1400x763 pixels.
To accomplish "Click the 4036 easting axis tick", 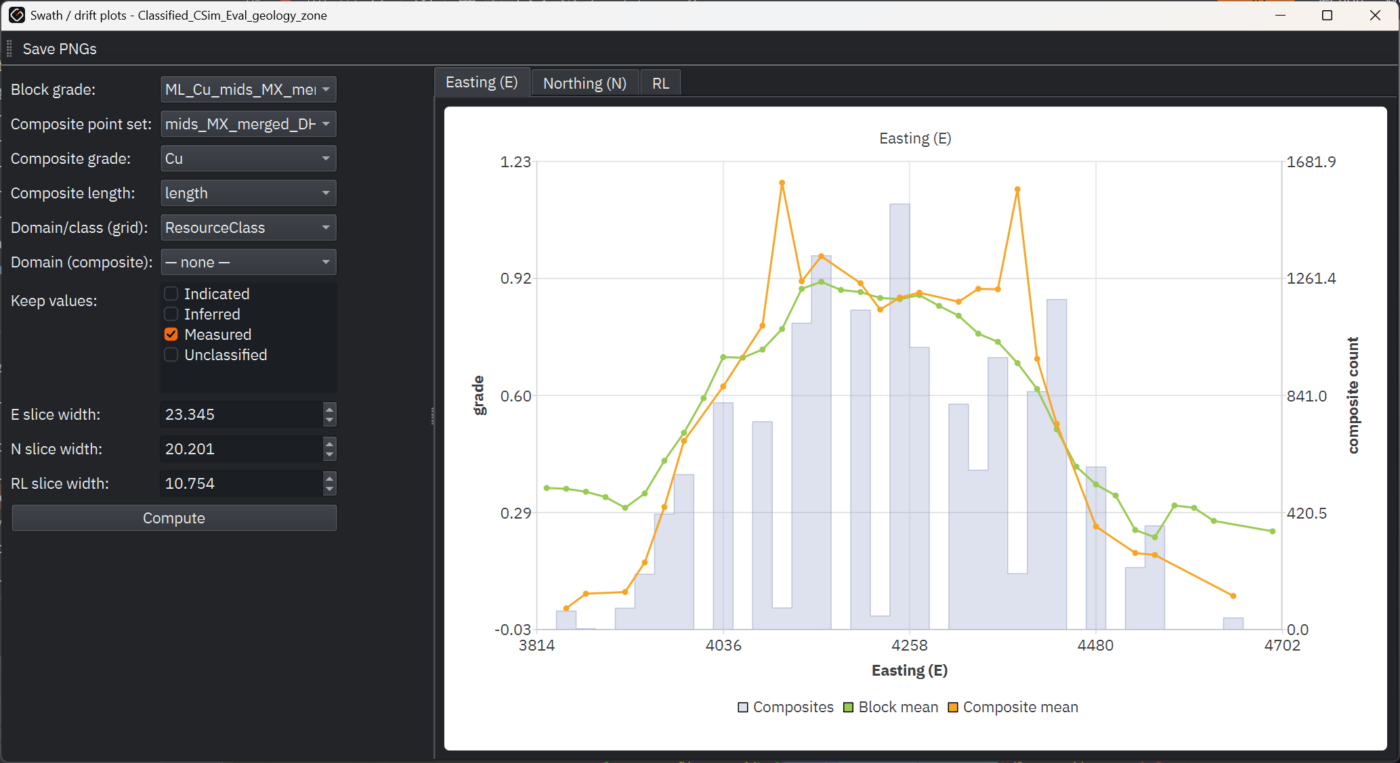I will (x=723, y=646).
